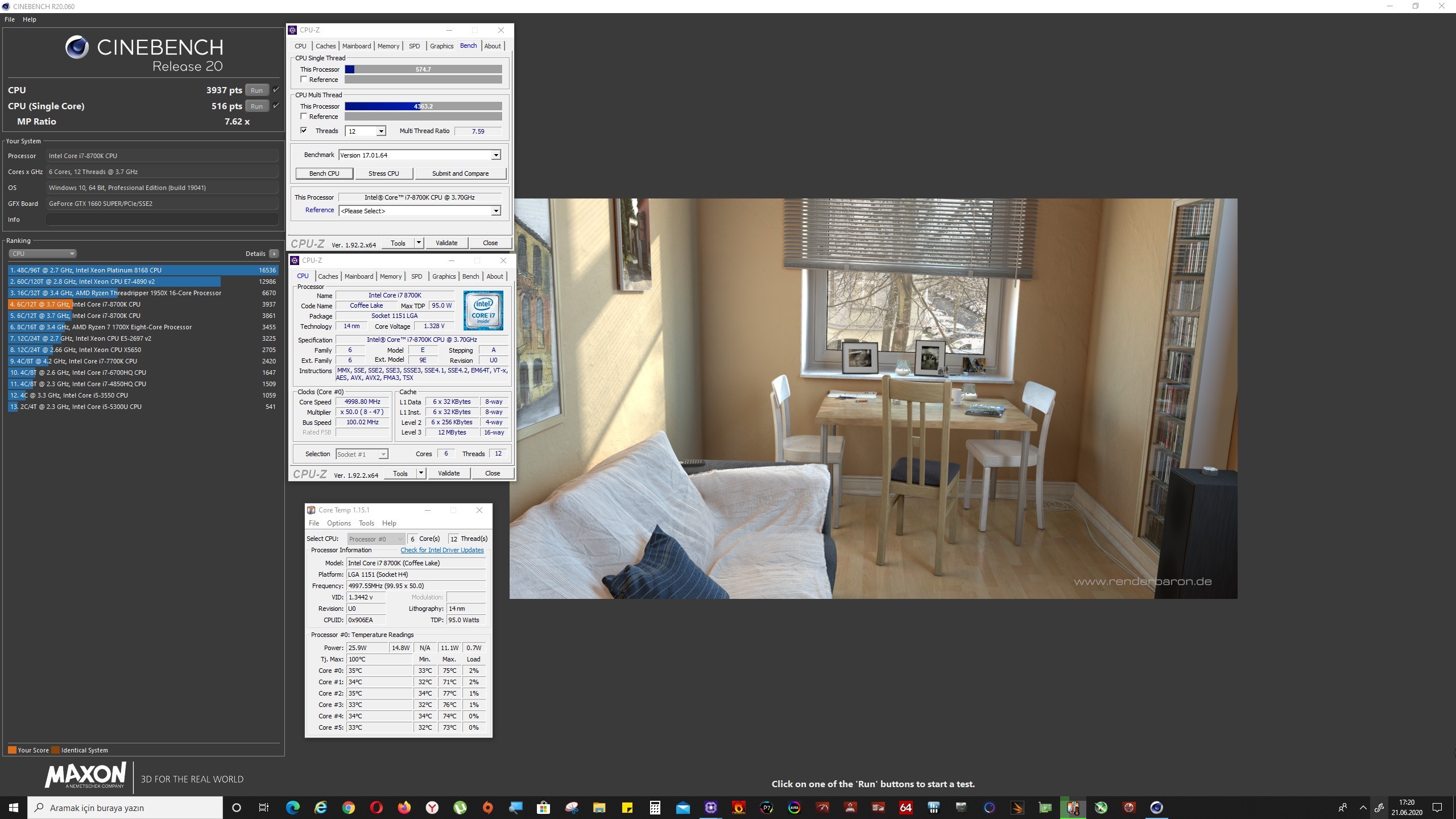Open Core Temp Options menu
Screen dimensions: 1456x819
coord(339,523)
